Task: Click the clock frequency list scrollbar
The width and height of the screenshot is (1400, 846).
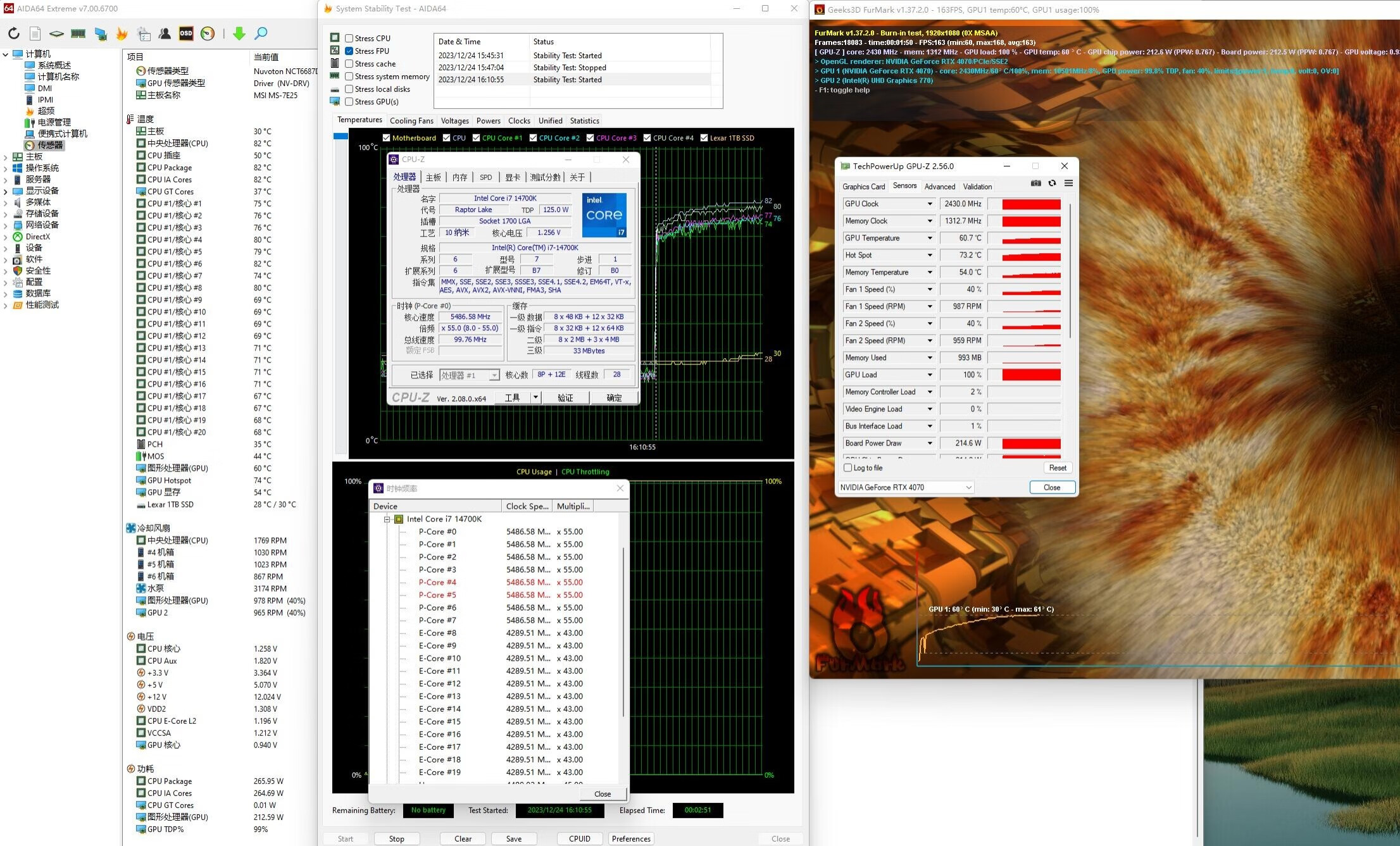Action: [x=624, y=631]
